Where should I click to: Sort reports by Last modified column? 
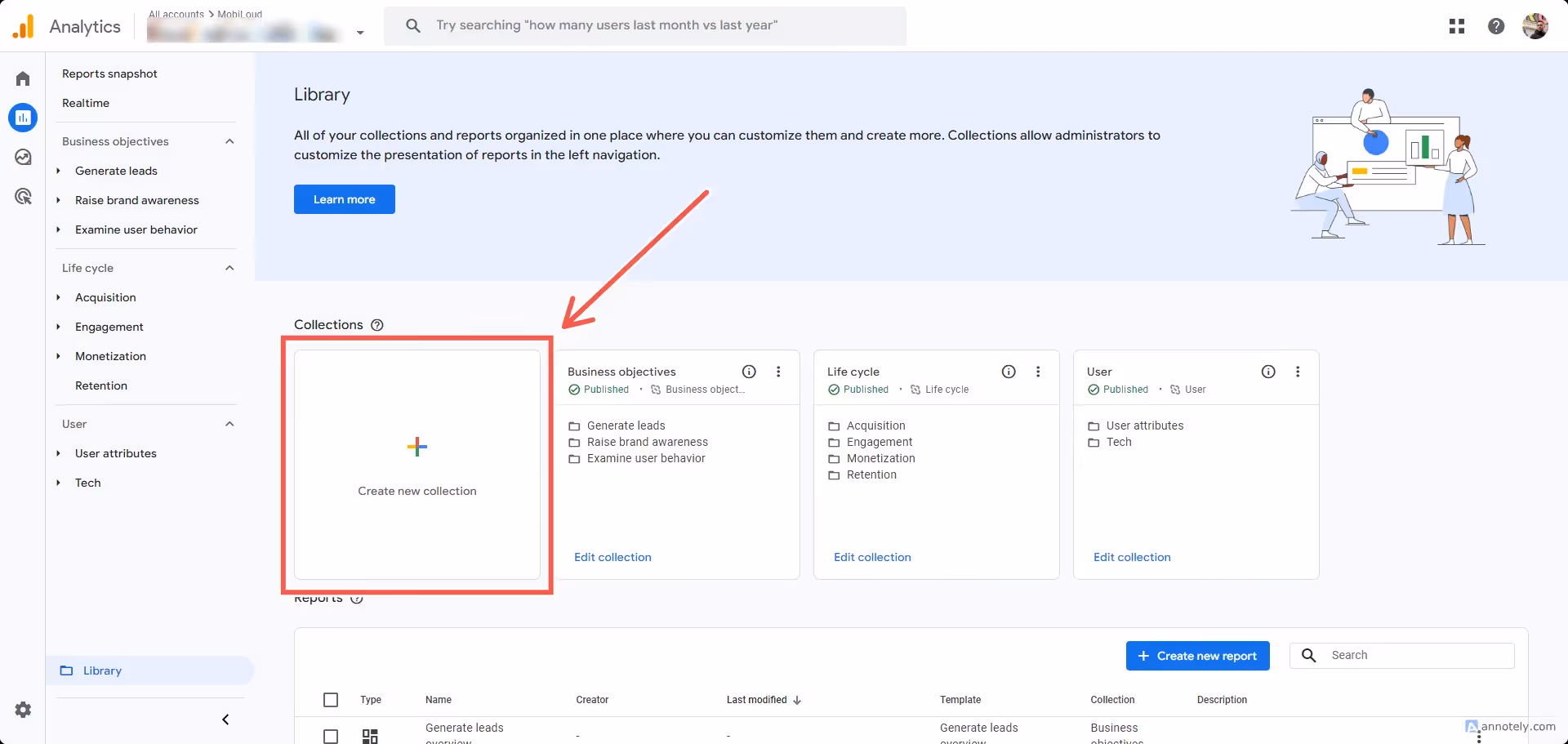pyautogui.click(x=764, y=700)
